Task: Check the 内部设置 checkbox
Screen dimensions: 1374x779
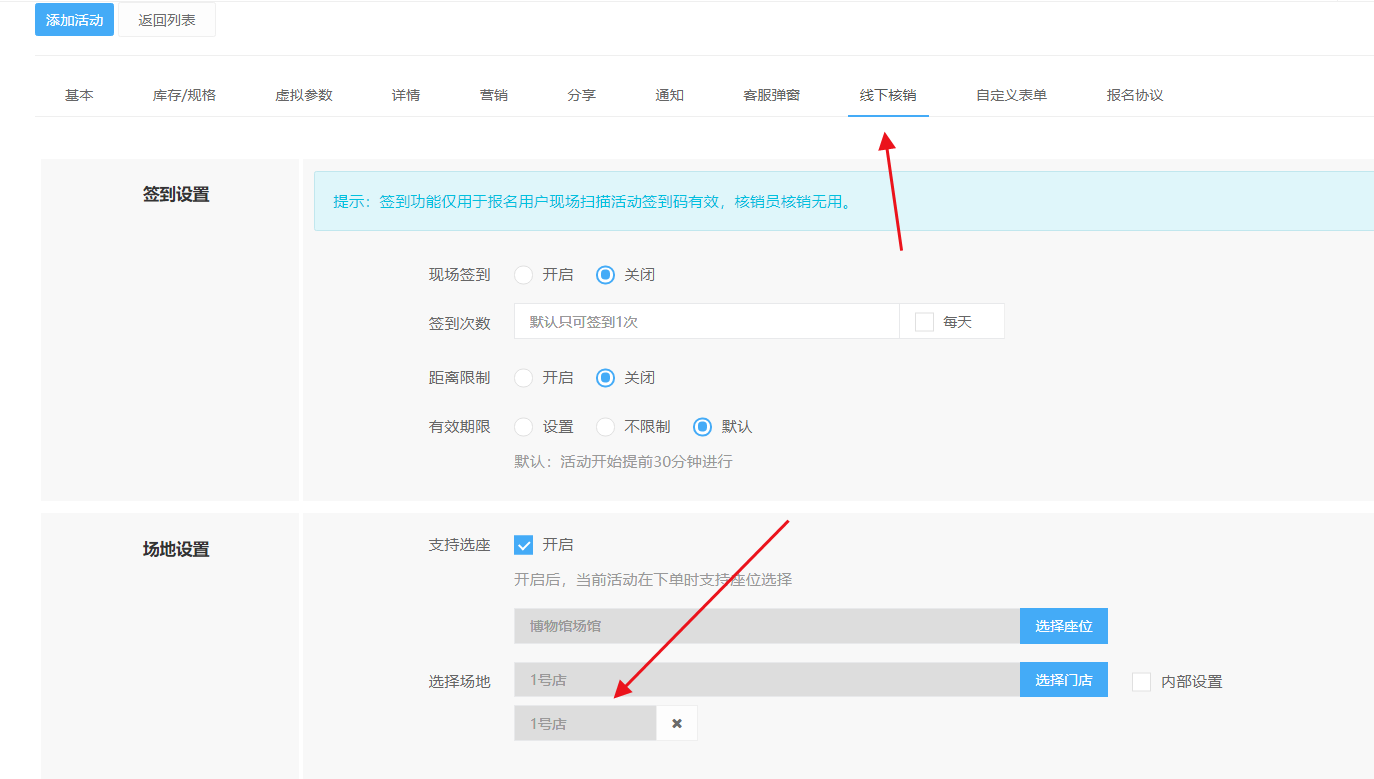Action: (x=1141, y=682)
